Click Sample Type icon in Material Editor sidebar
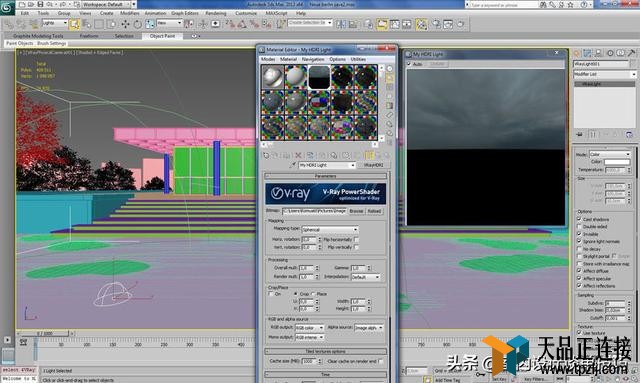This screenshot has height=383, width=640. point(390,69)
